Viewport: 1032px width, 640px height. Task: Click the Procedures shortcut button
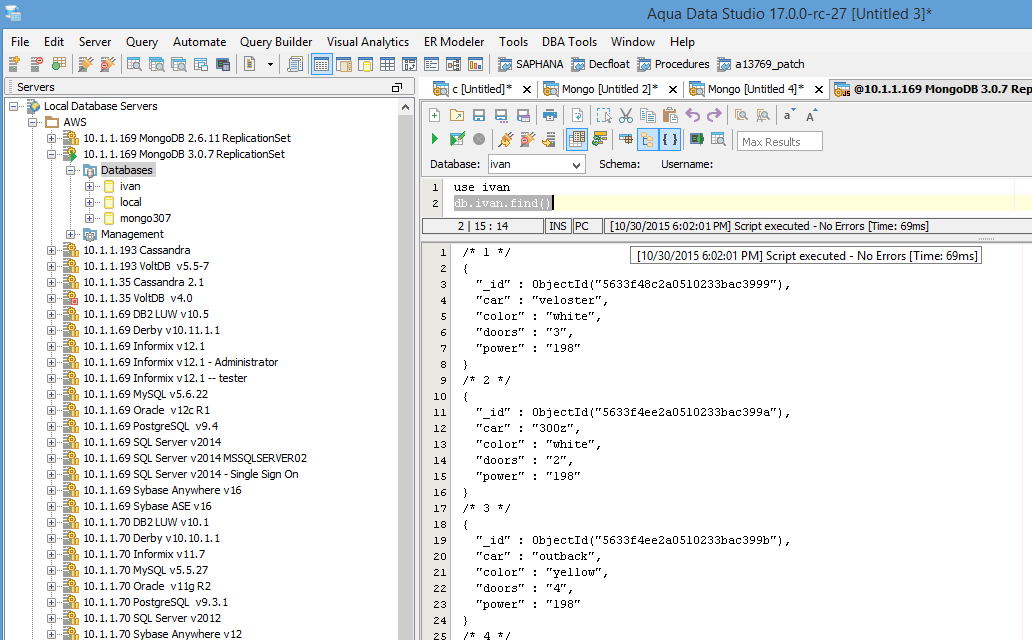coord(673,64)
